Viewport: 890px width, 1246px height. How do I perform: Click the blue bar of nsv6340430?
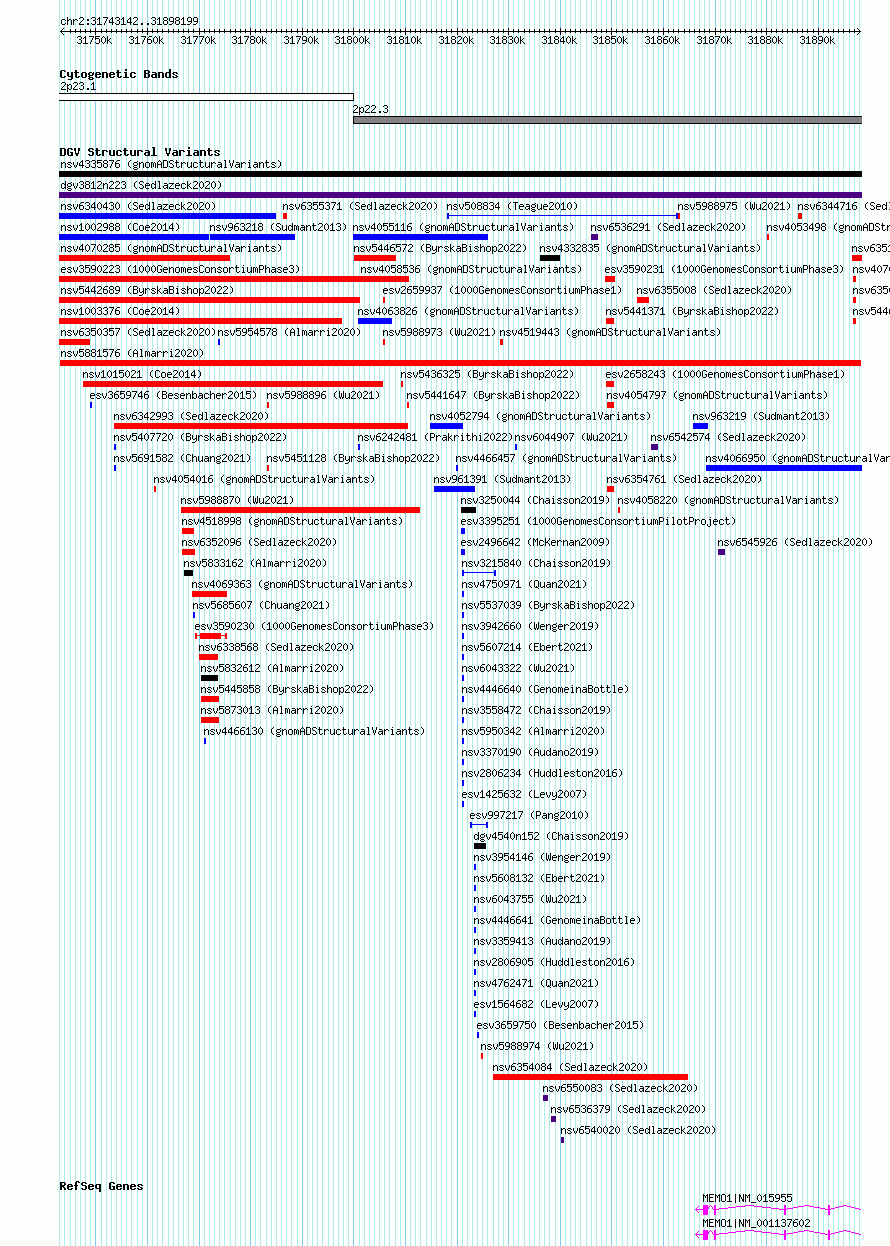(x=167, y=216)
